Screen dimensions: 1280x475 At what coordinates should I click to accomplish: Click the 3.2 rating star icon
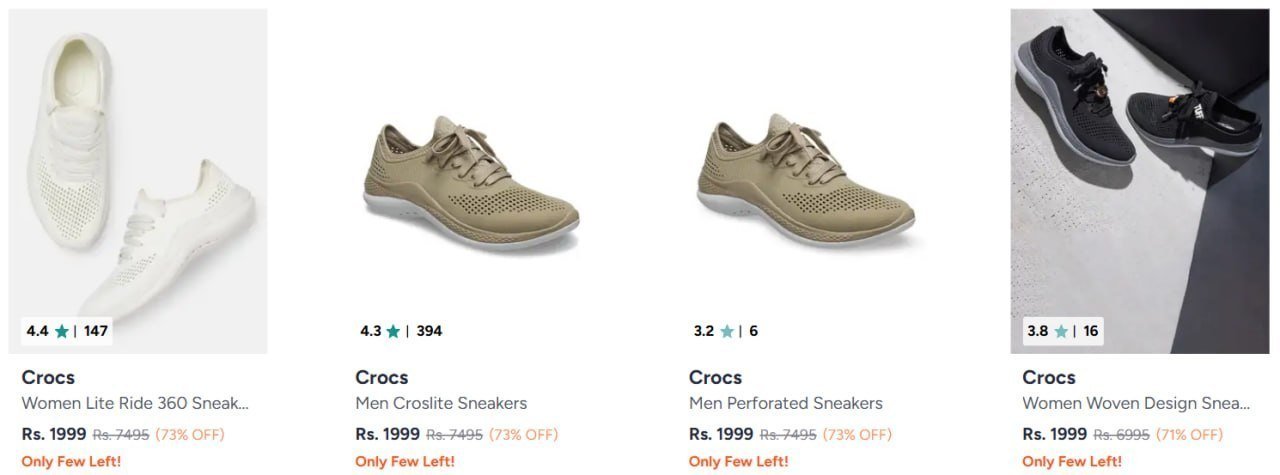pos(727,331)
